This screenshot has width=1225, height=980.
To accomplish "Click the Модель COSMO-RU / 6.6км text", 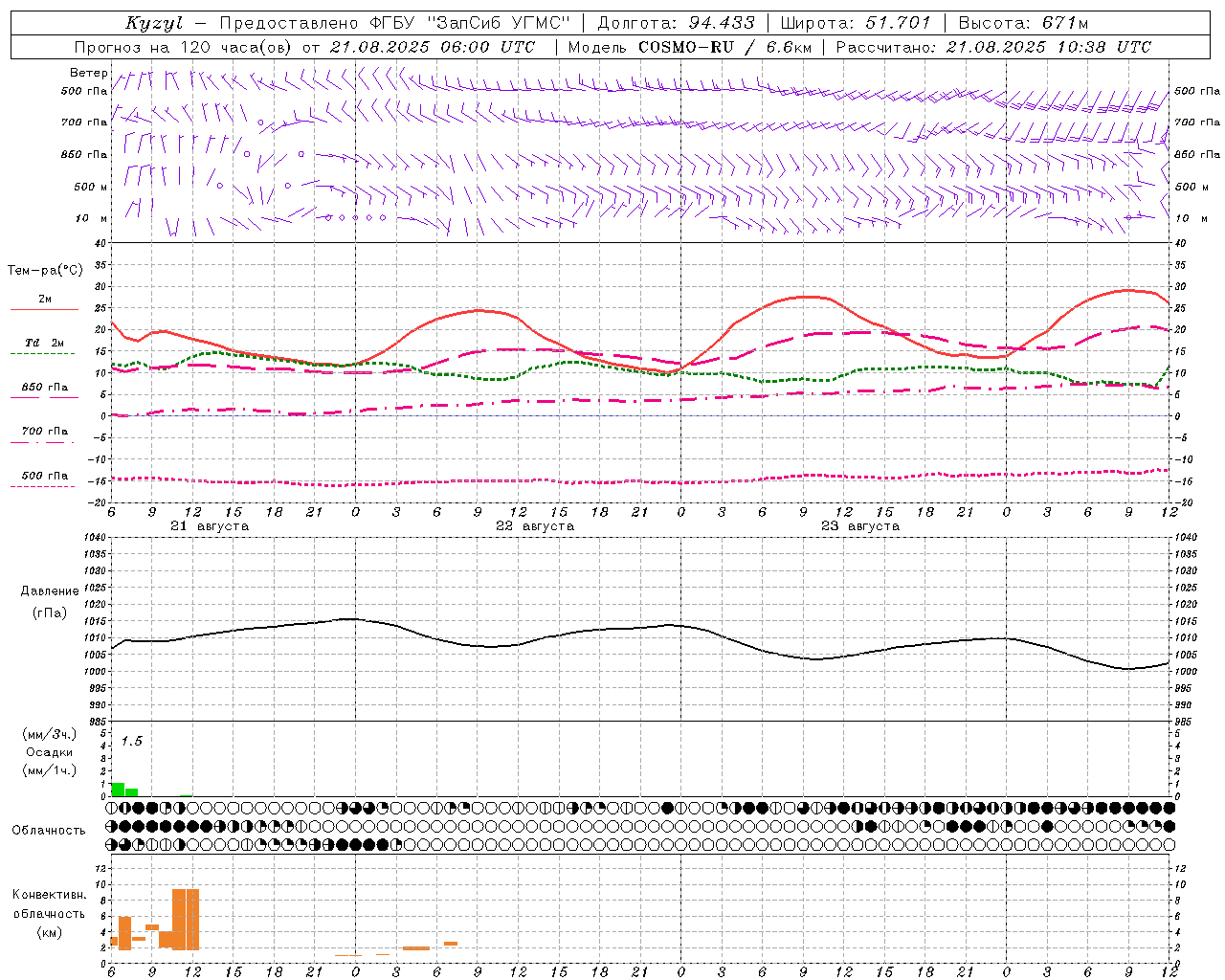I will click(689, 47).
